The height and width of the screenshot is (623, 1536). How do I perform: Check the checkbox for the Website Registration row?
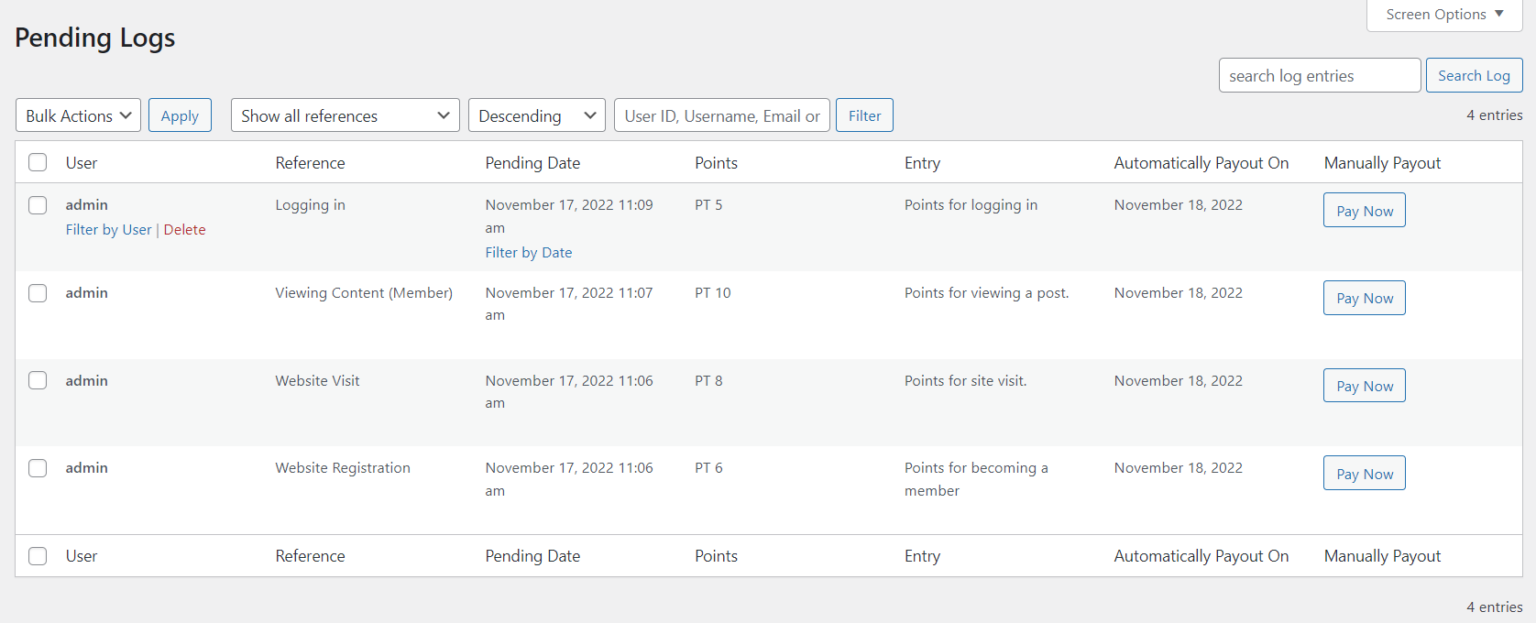37,467
